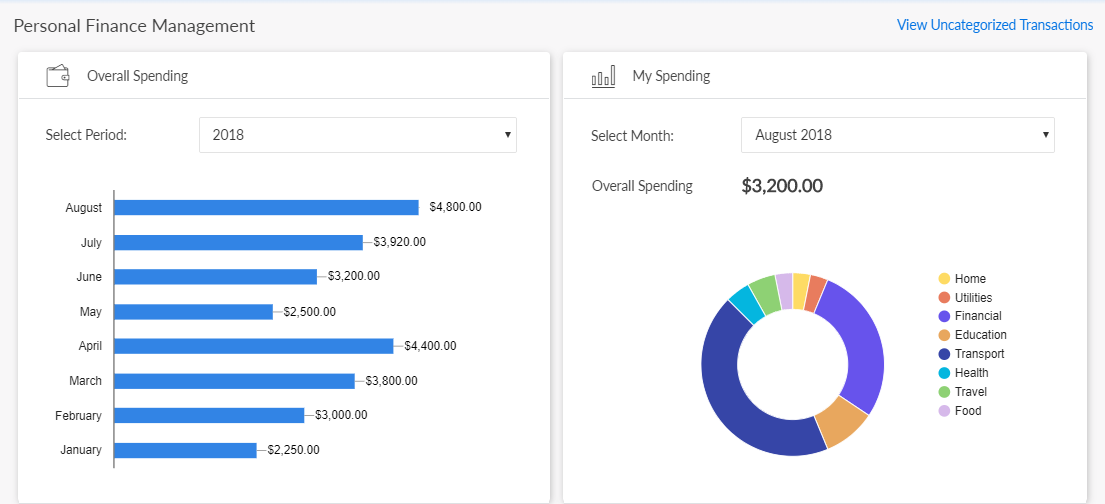Select the January spending bar
Screen dimensions: 1105x504
click(x=185, y=450)
